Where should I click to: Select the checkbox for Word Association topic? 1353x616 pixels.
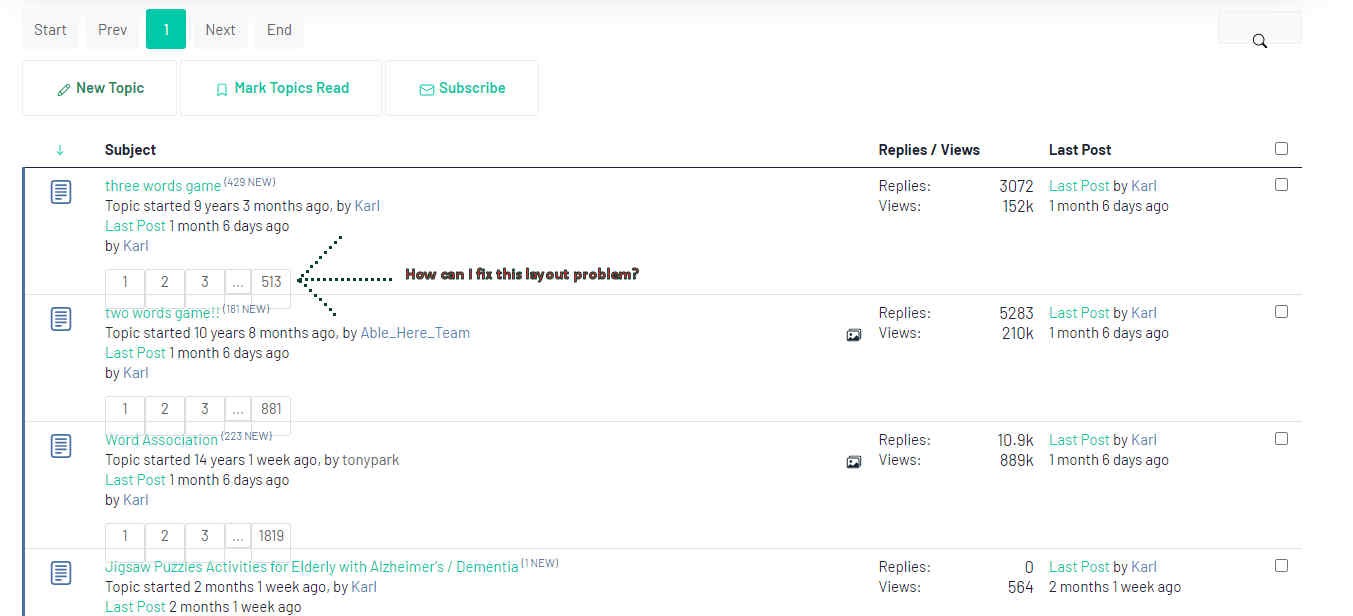click(1281, 439)
